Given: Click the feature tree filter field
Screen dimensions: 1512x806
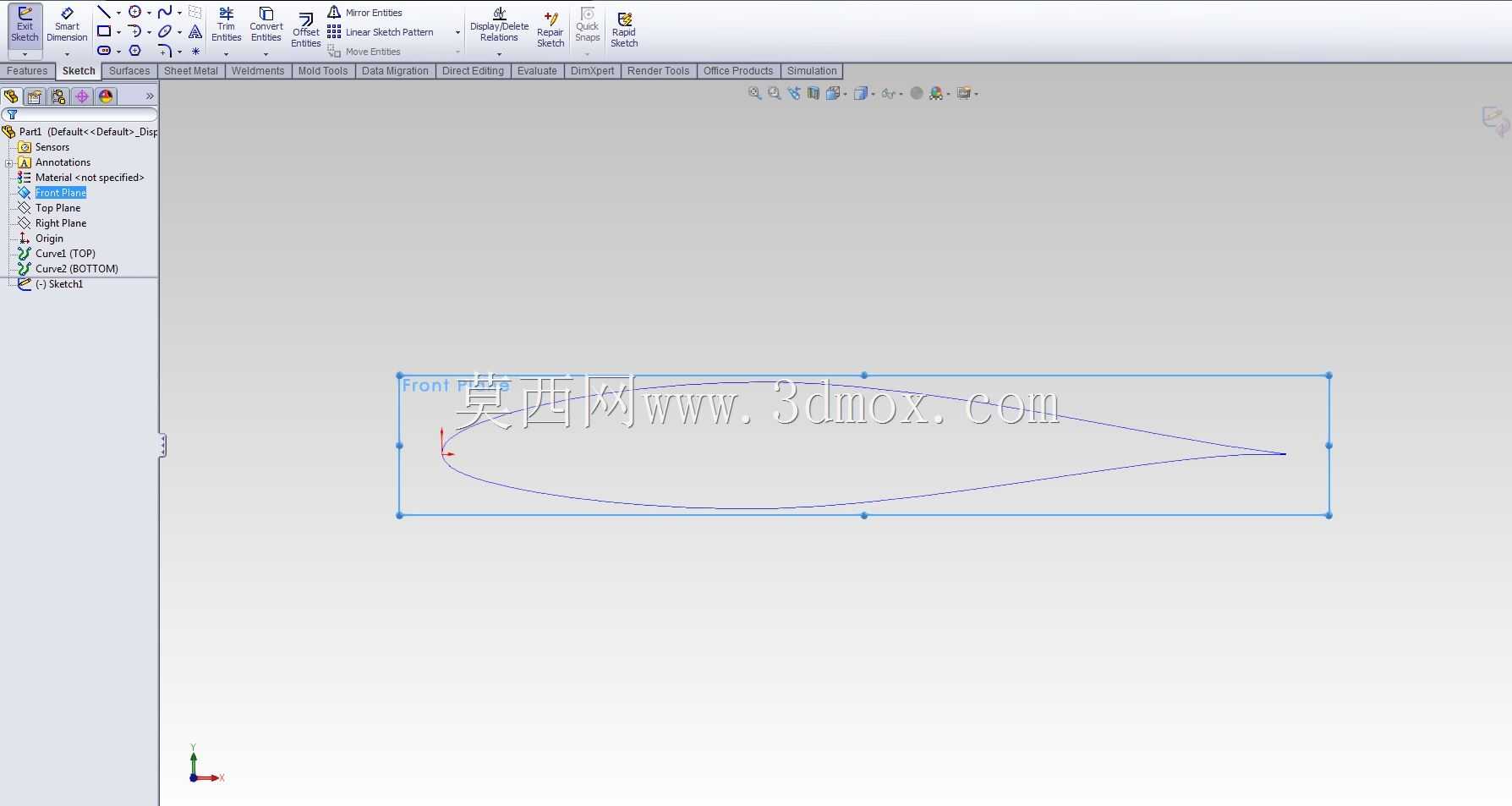Looking at the screenshot, I should click(x=79, y=114).
